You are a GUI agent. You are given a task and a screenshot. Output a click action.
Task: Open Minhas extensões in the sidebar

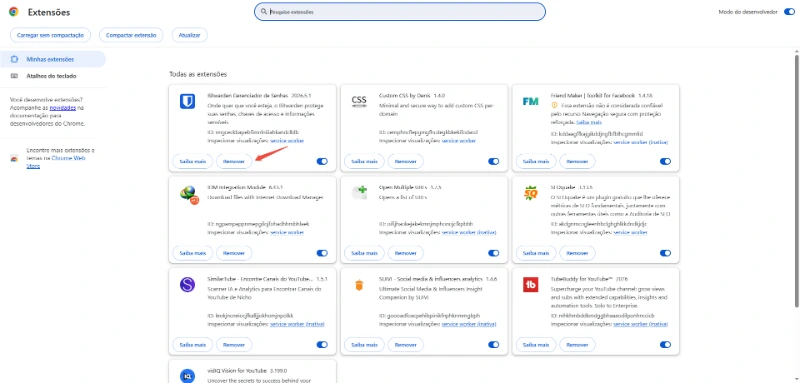(53, 59)
